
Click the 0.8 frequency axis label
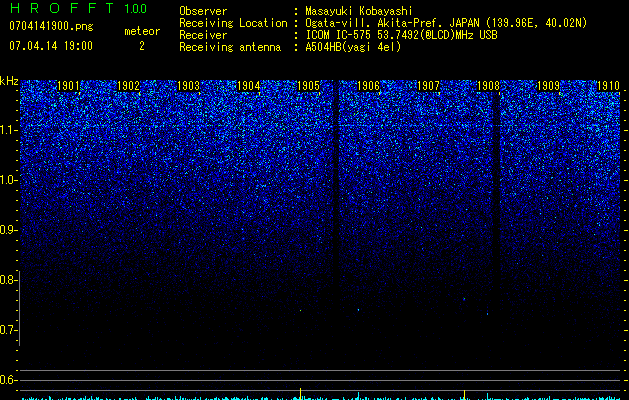(9, 280)
